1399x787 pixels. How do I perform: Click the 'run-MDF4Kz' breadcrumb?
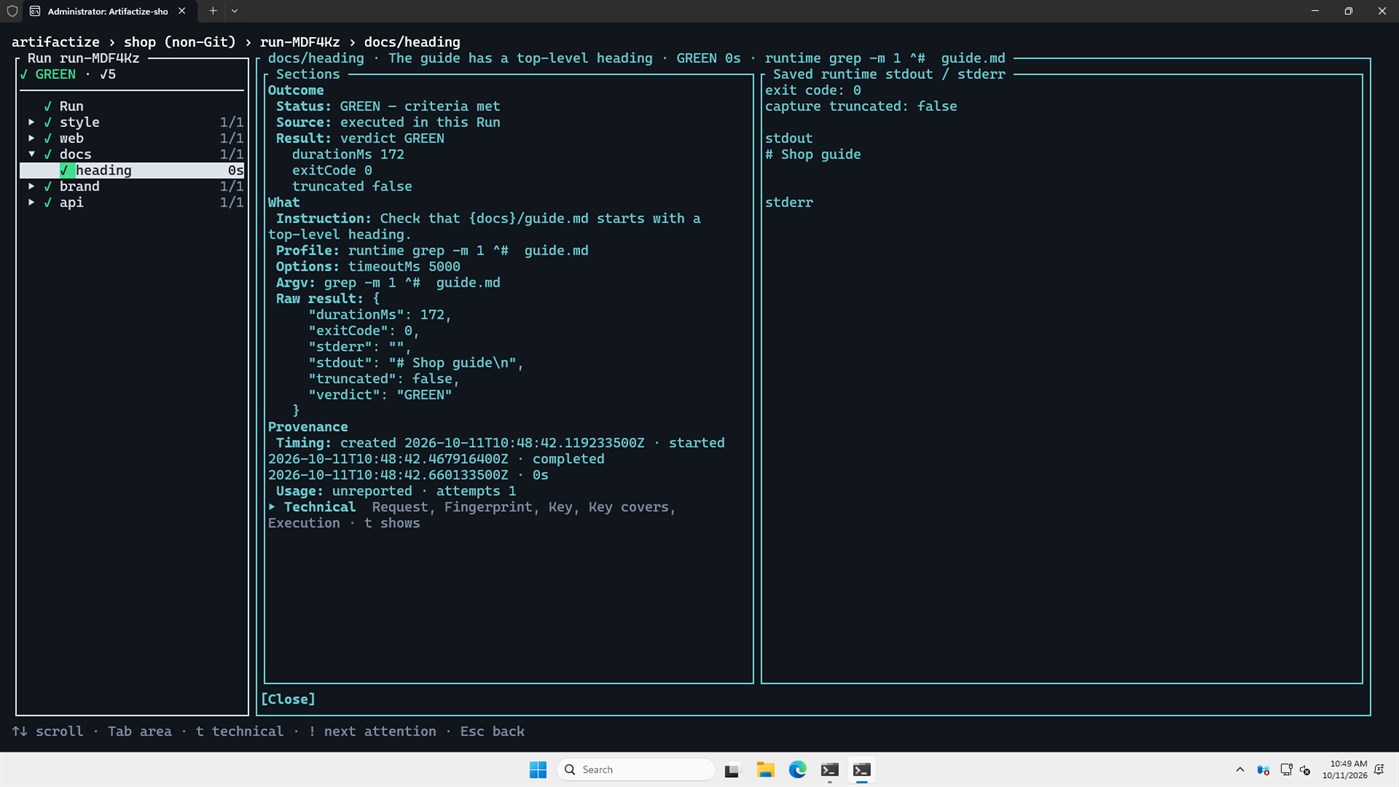coord(300,42)
